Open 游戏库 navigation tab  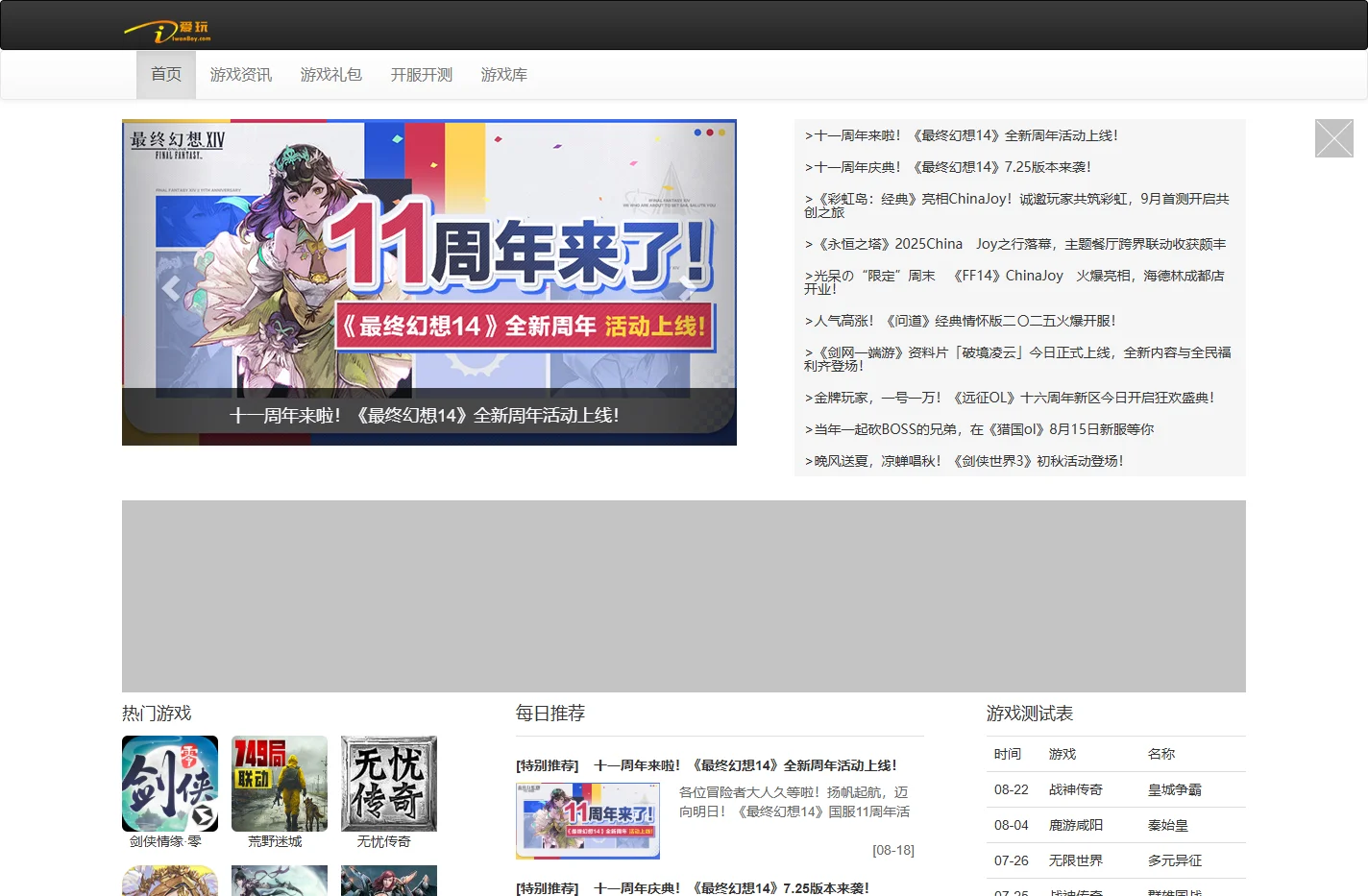(x=504, y=74)
